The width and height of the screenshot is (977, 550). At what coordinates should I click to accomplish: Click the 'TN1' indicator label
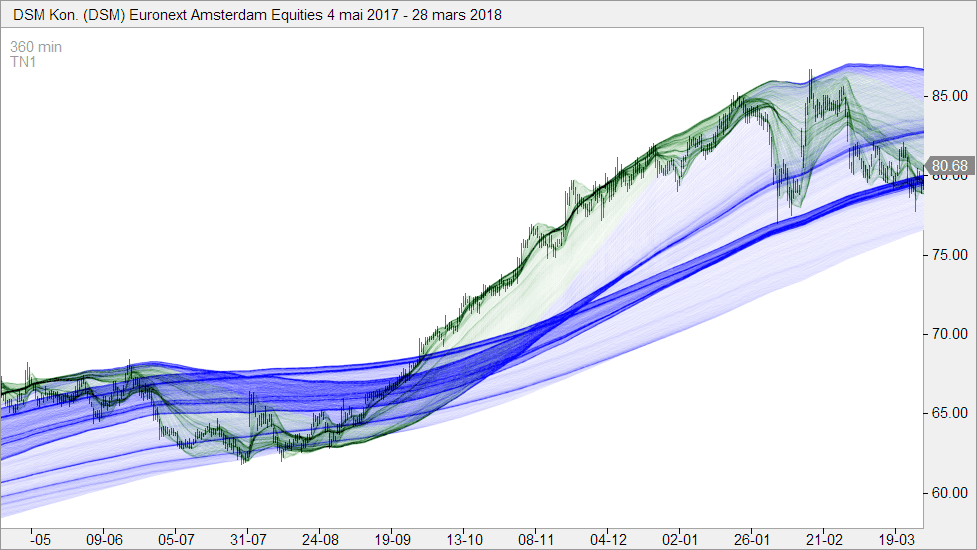(23, 62)
